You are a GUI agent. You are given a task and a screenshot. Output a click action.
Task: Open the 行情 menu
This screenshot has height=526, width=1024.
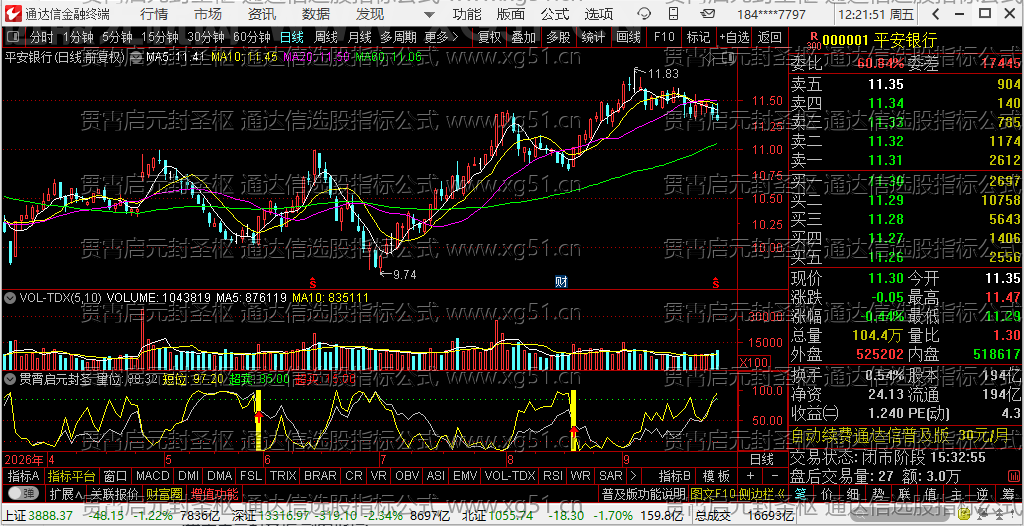(153, 14)
